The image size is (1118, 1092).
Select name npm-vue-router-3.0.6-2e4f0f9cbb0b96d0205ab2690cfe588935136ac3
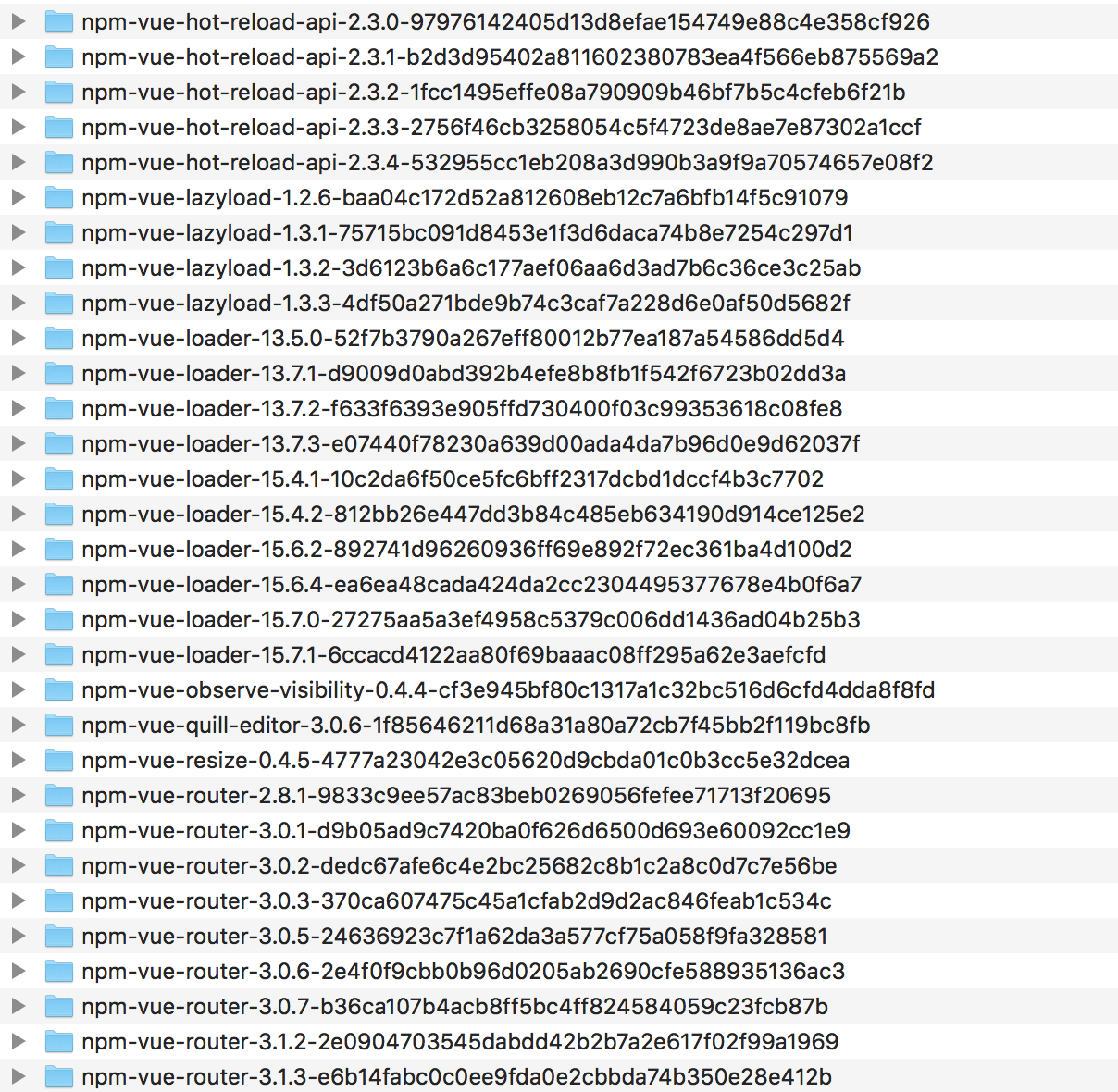click(464, 972)
